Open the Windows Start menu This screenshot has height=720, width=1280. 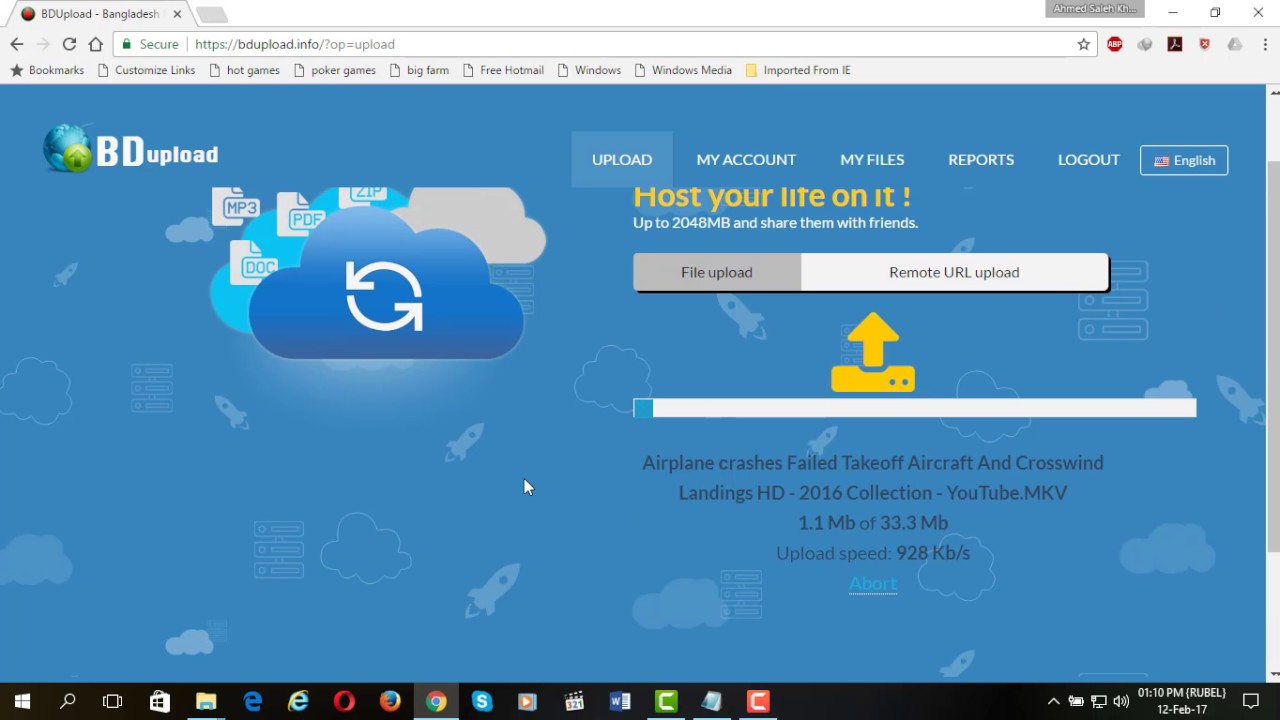pos(22,701)
